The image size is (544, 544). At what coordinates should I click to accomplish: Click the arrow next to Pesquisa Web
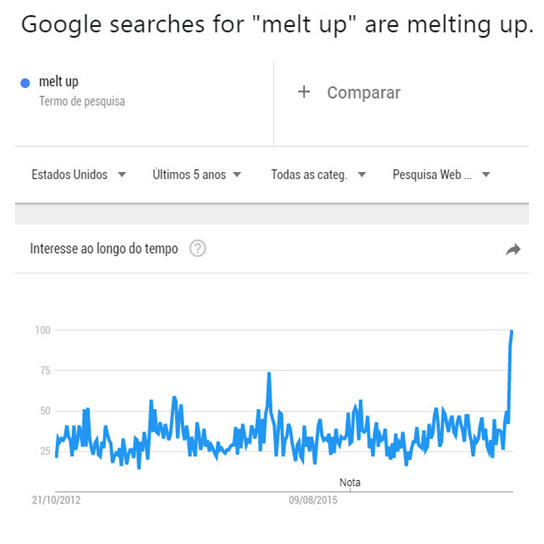click(486, 175)
